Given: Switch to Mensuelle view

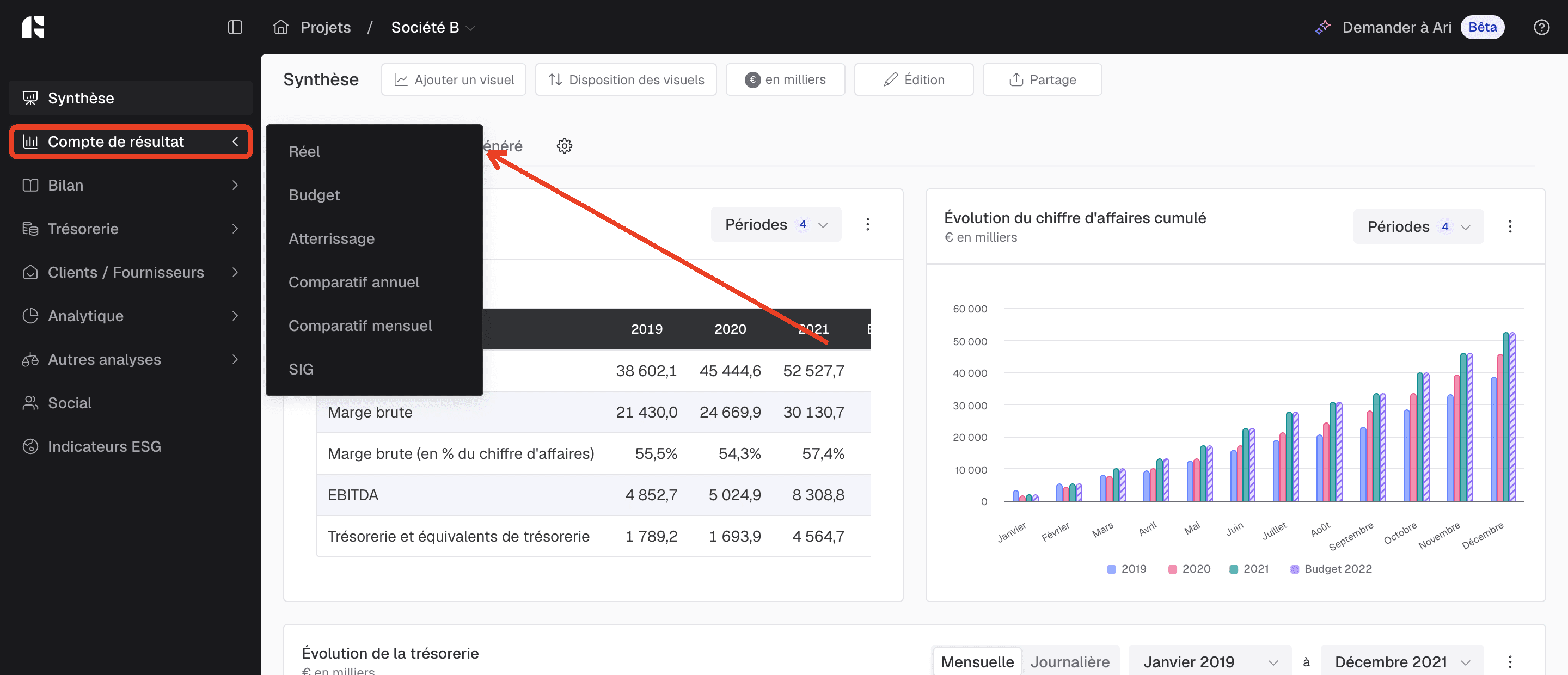Looking at the screenshot, I should point(977,661).
